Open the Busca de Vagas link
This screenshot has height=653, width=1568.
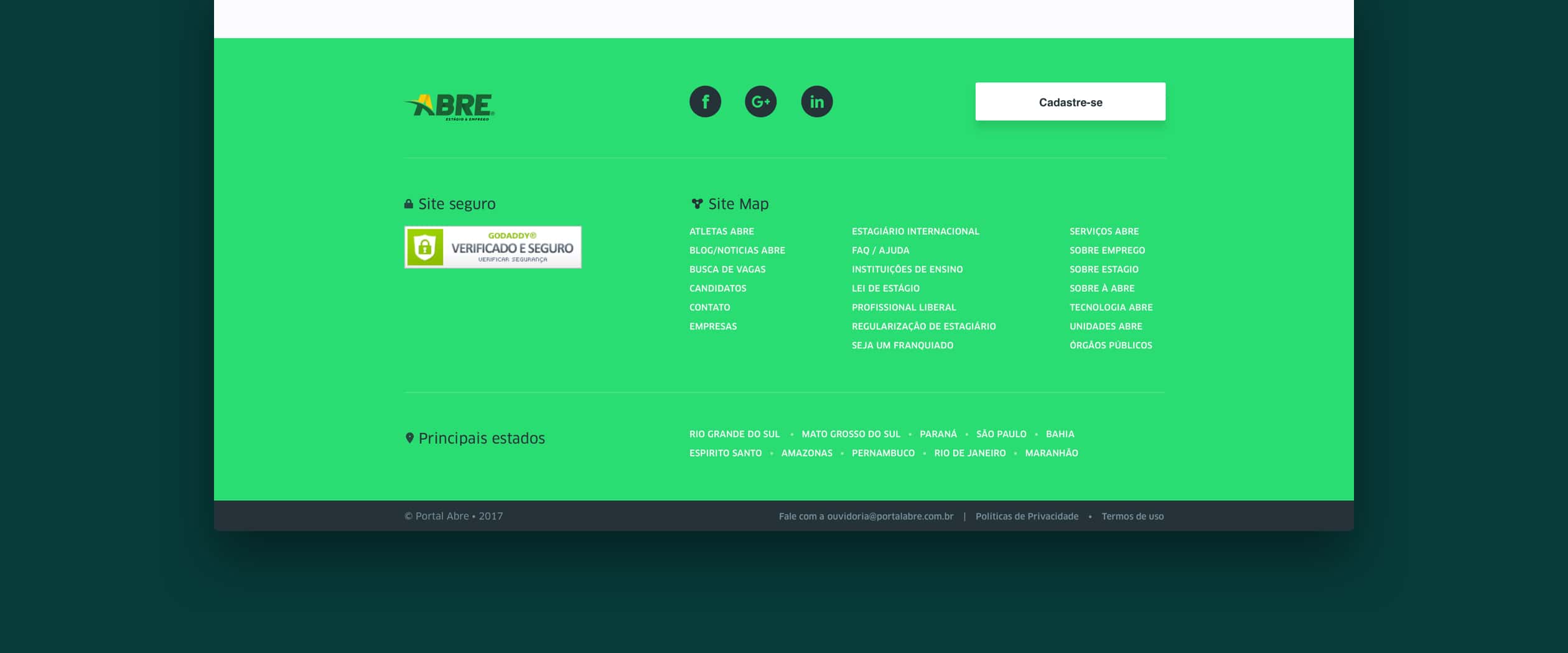pos(727,269)
